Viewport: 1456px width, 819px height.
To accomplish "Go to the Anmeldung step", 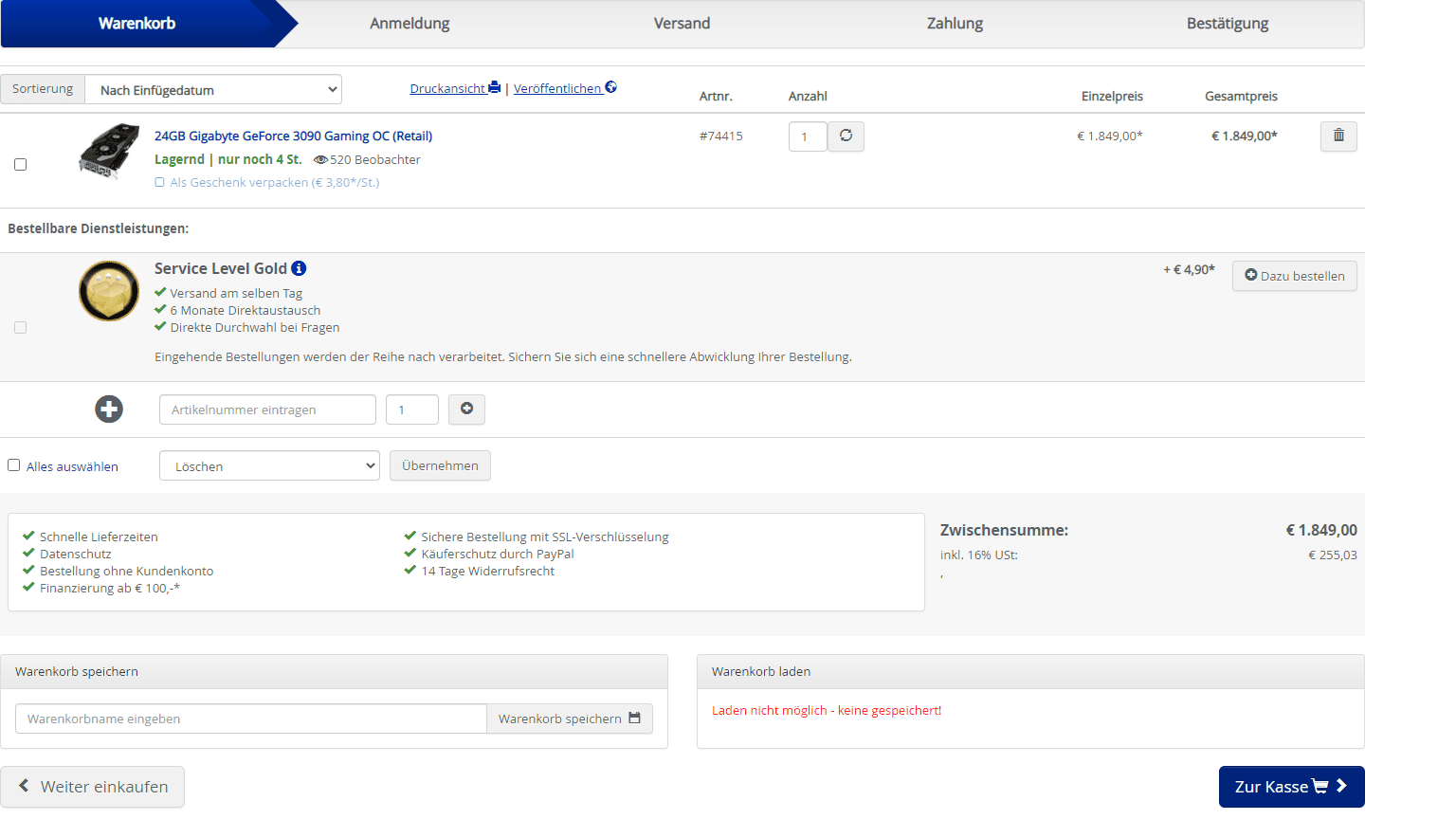I will (409, 24).
